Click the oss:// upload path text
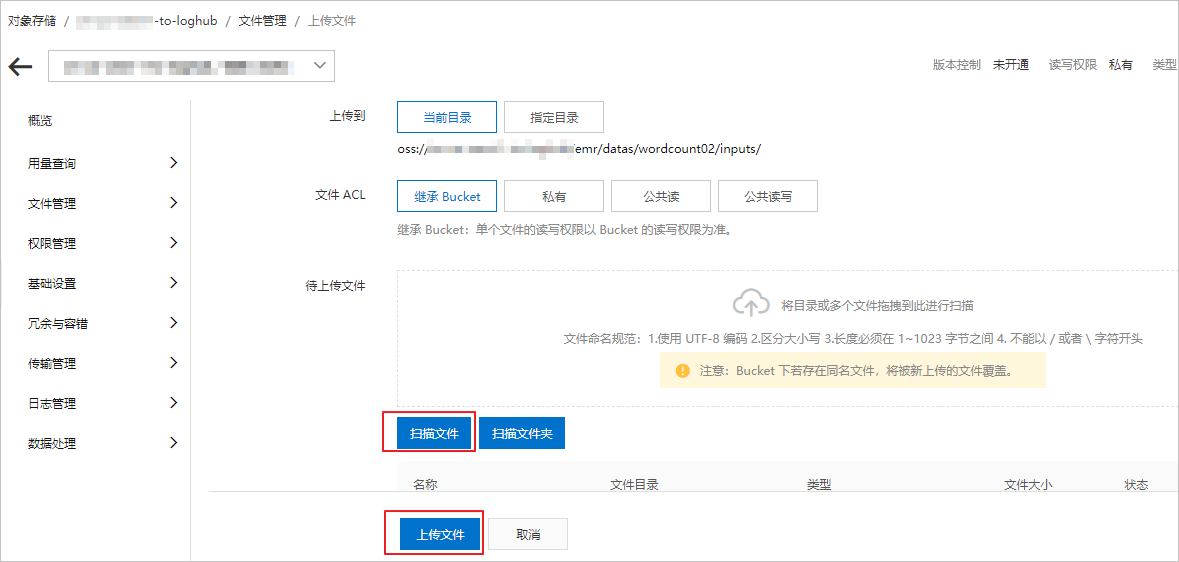The width and height of the screenshot is (1179, 562). point(579,149)
